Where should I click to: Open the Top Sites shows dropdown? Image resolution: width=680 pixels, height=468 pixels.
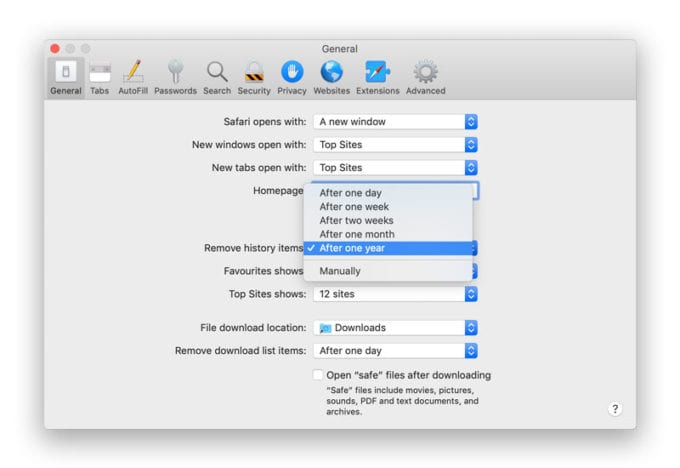click(x=395, y=294)
